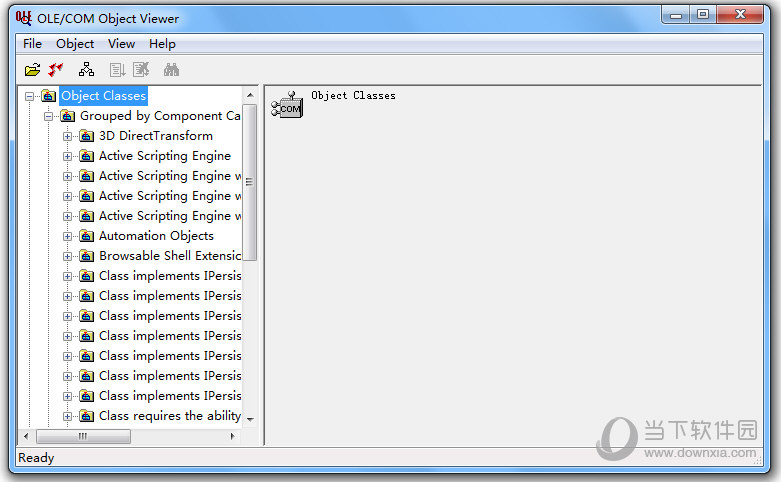Select Class requires the ability label
Viewport: 781px width, 482px height.
[x=170, y=416]
